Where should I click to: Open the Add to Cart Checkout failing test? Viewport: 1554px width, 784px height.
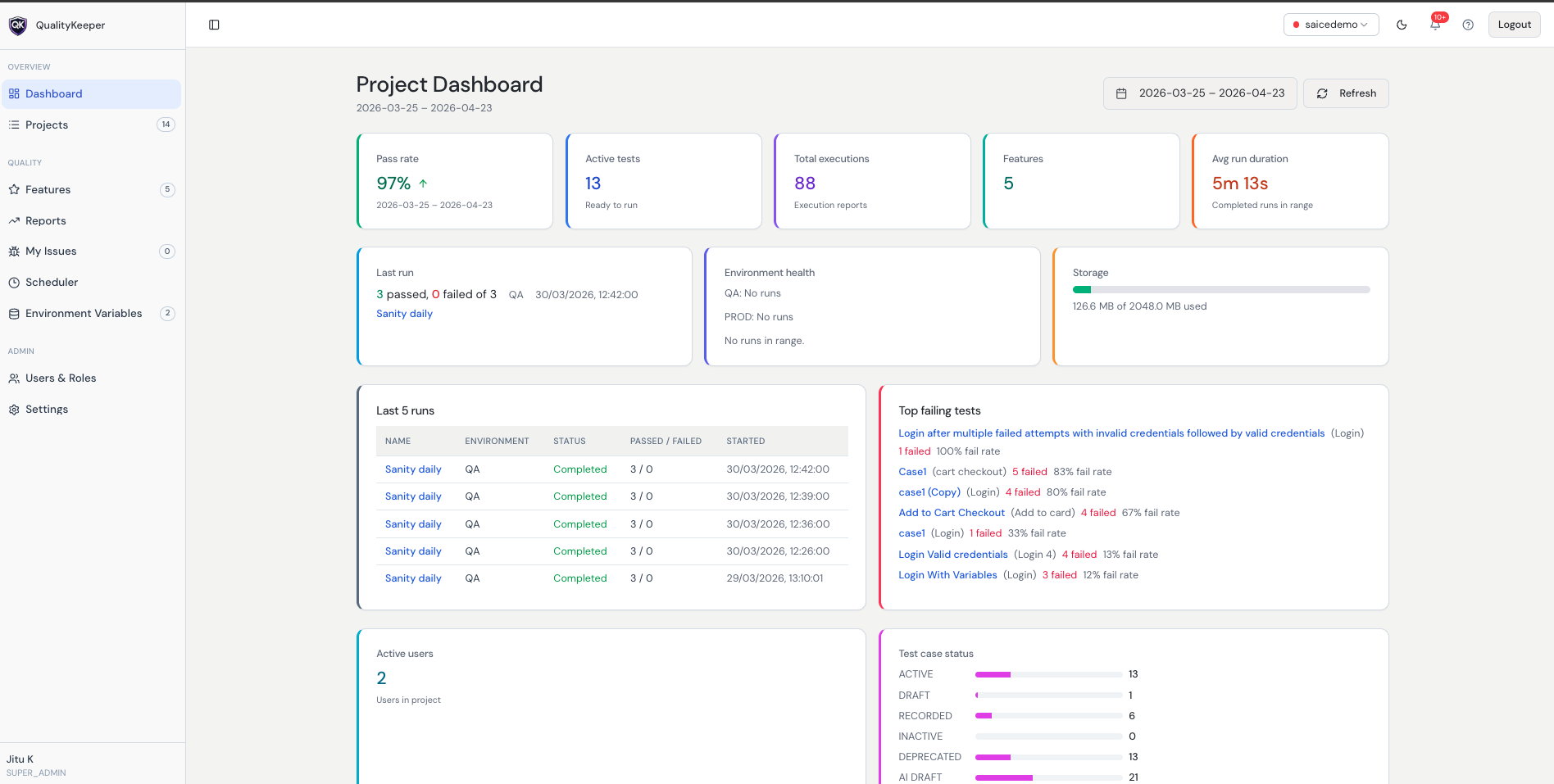coord(952,513)
